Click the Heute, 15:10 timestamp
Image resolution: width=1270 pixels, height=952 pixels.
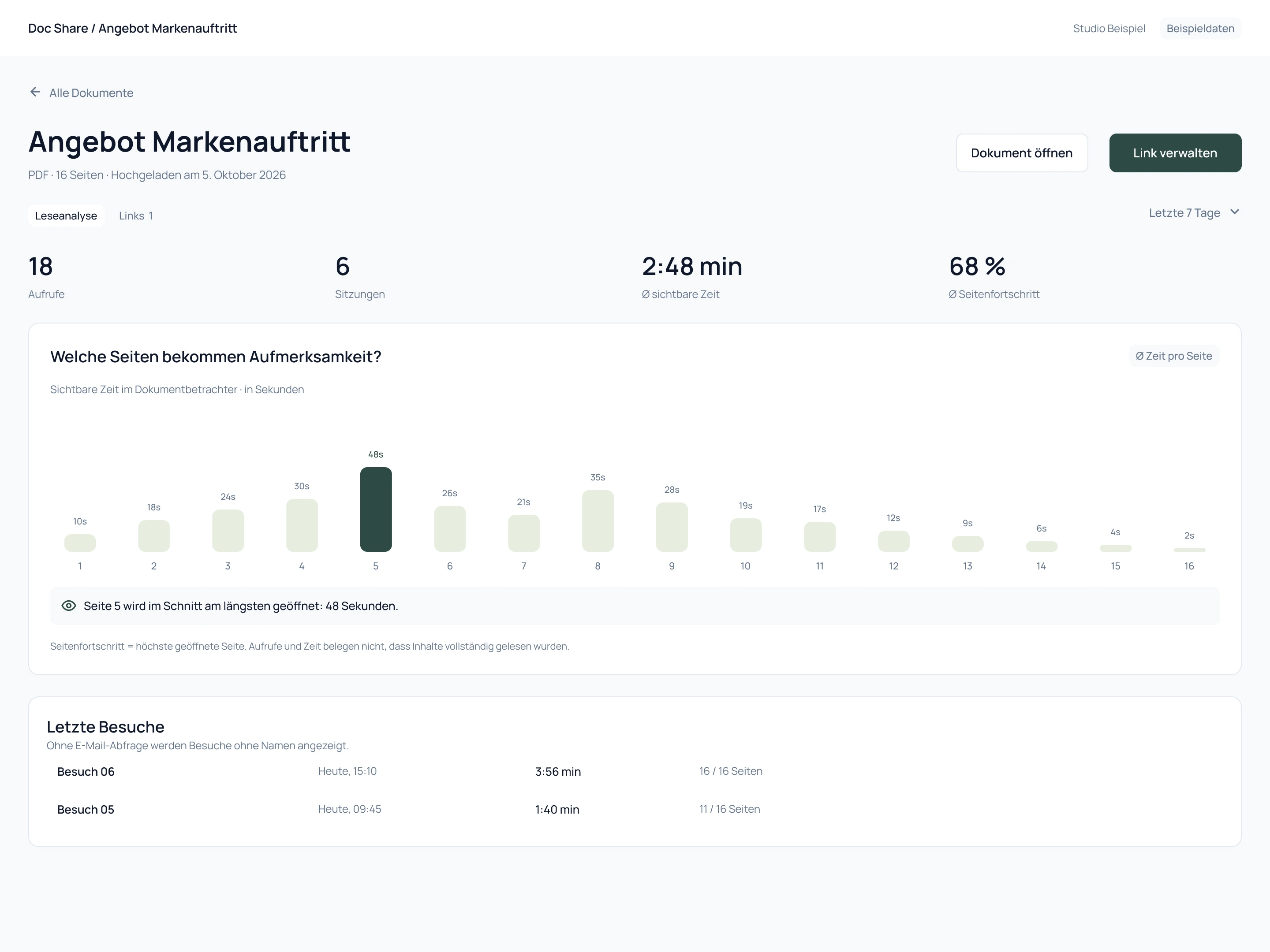(347, 771)
